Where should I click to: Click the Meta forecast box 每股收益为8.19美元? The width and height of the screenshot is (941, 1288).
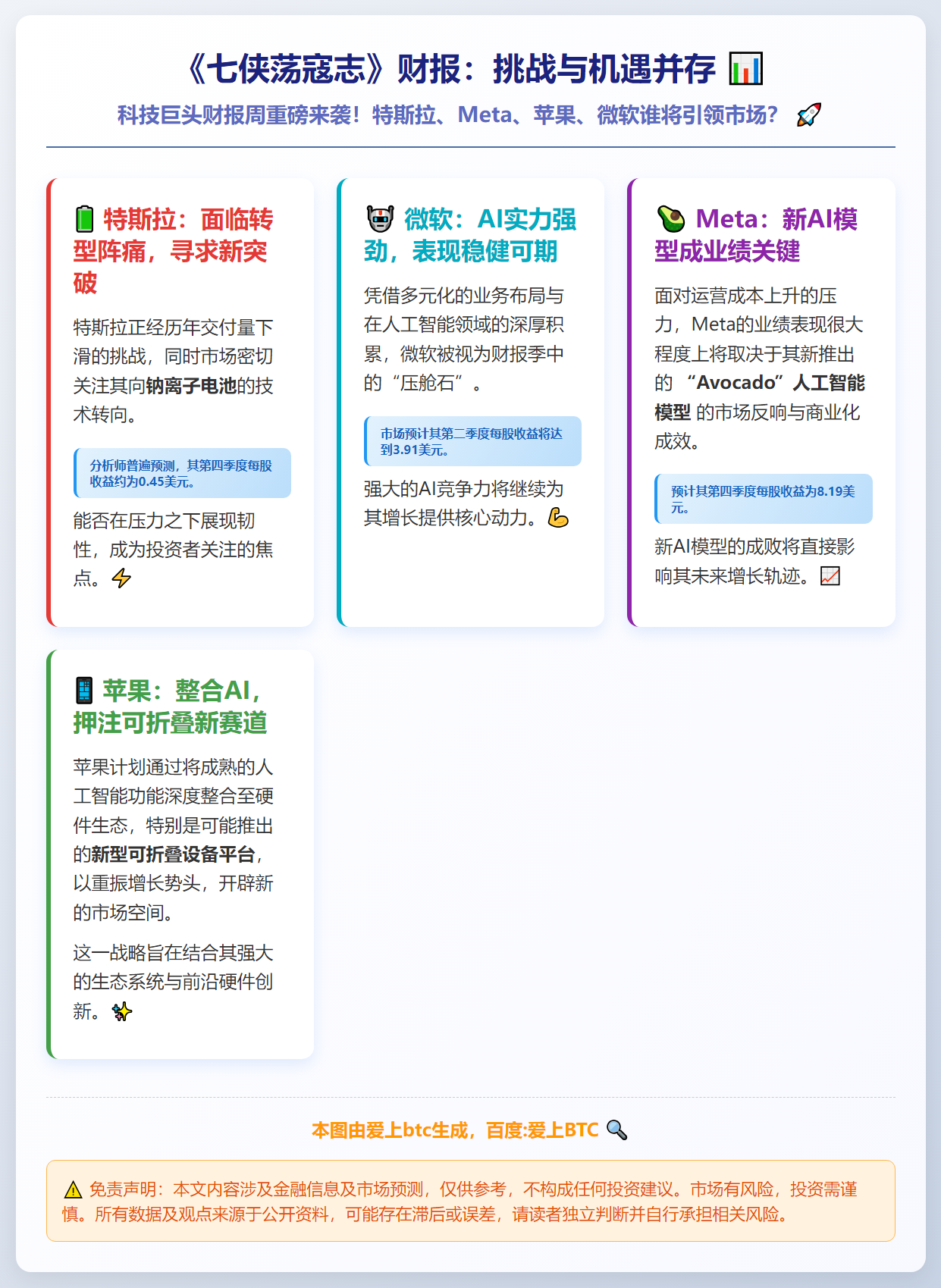click(764, 499)
